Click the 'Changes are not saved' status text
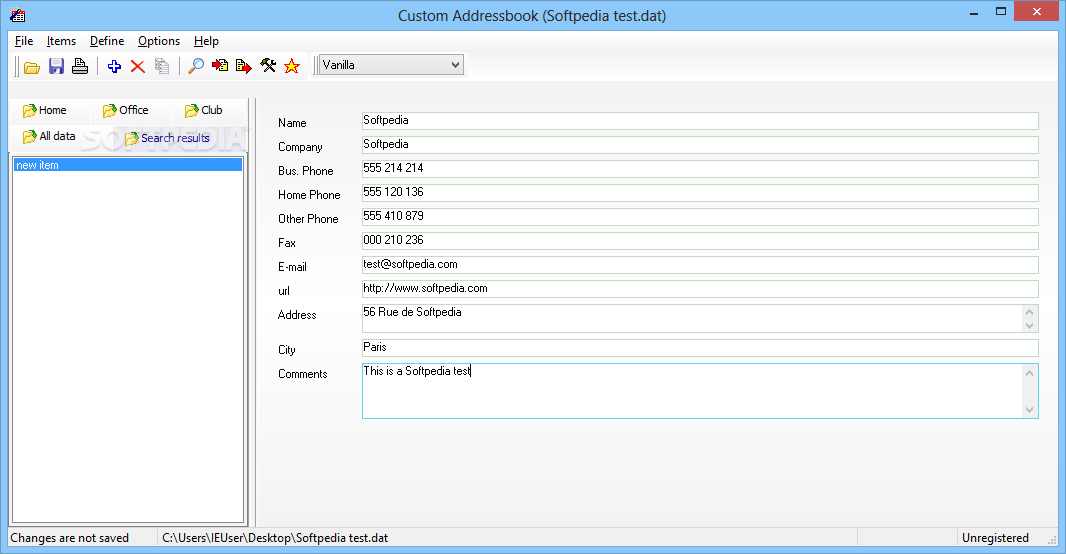Viewport: 1066px width, 554px height. (x=69, y=538)
